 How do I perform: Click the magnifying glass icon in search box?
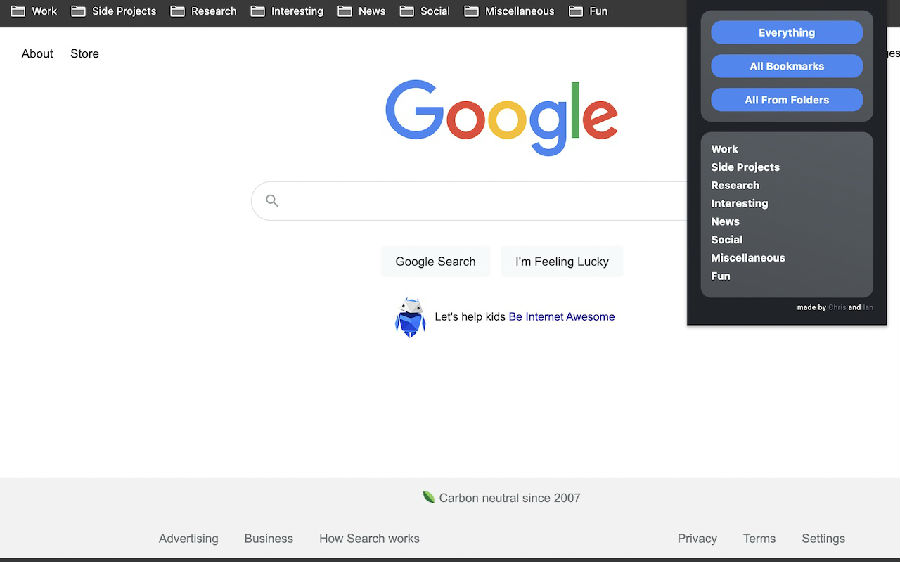272,201
